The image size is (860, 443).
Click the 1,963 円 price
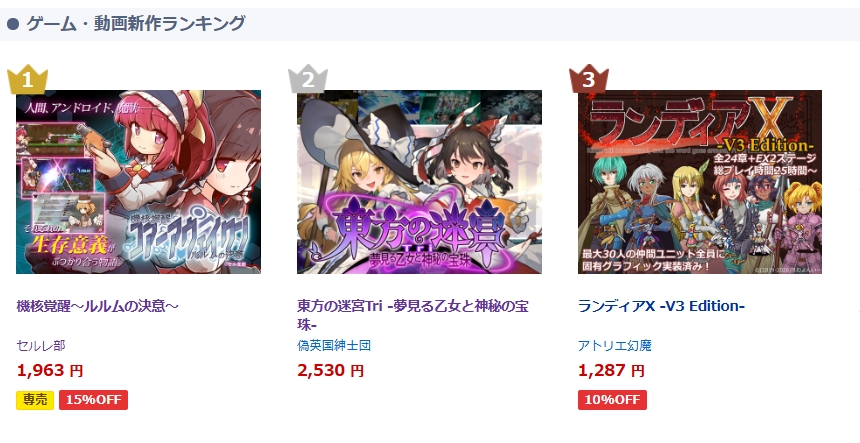[x=50, y=371]
